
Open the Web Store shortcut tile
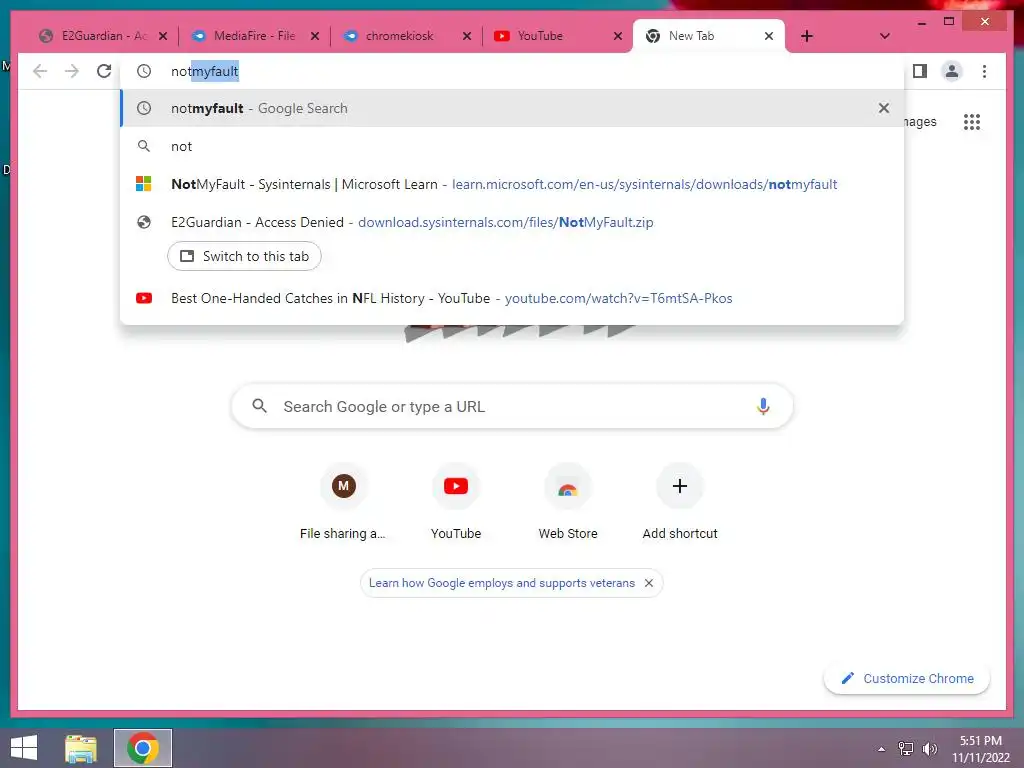pos(568,502)
